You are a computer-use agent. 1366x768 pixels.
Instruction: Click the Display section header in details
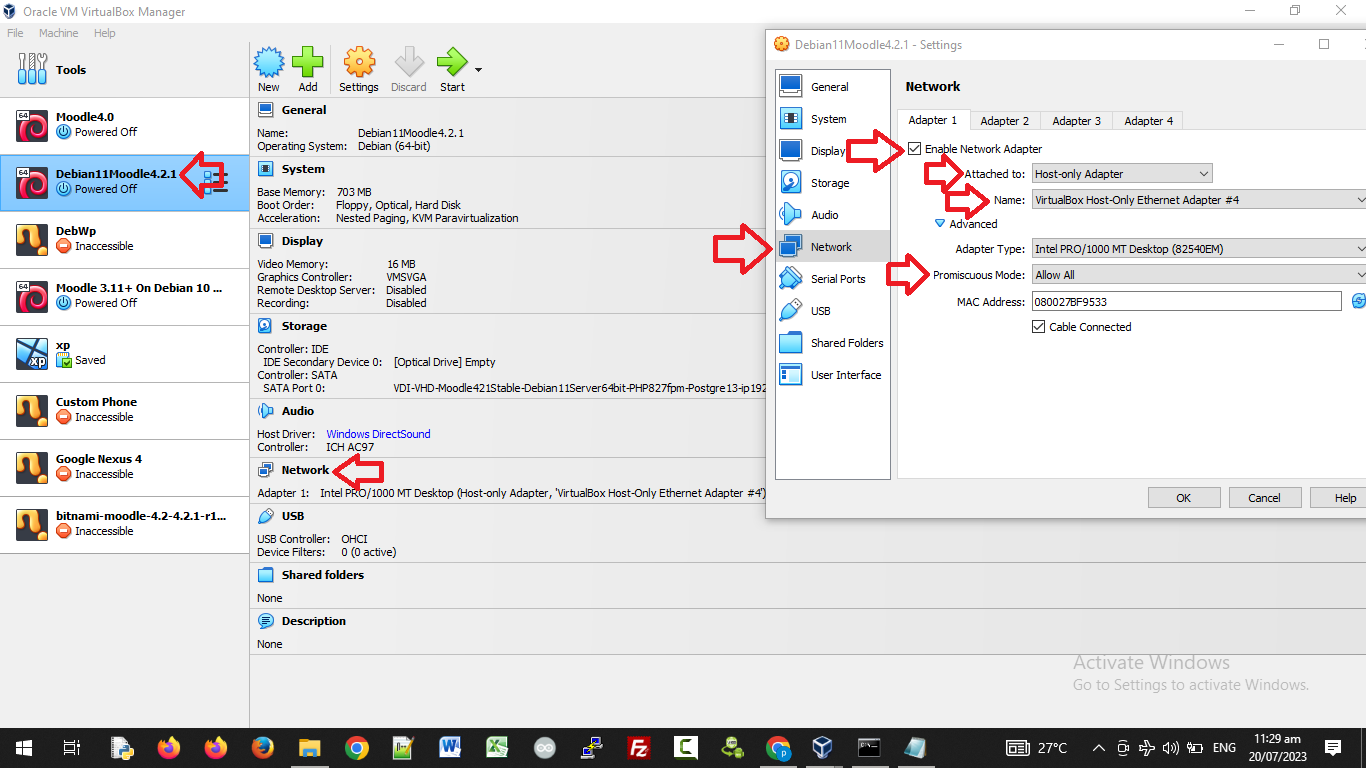coord(302,241)
